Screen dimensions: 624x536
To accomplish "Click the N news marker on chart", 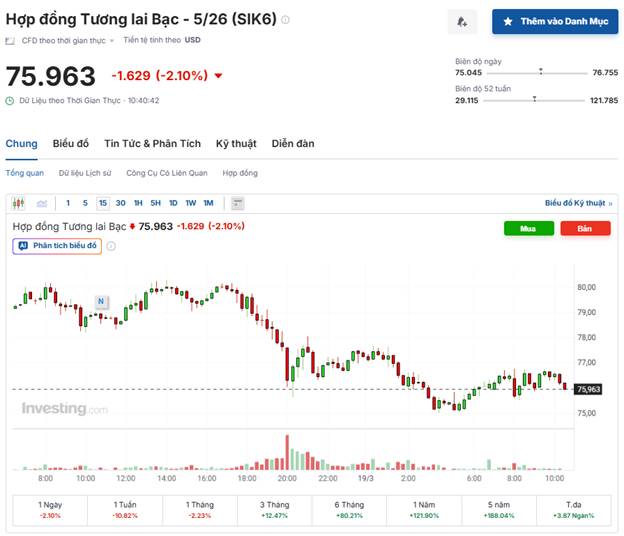I will point(101,301).
